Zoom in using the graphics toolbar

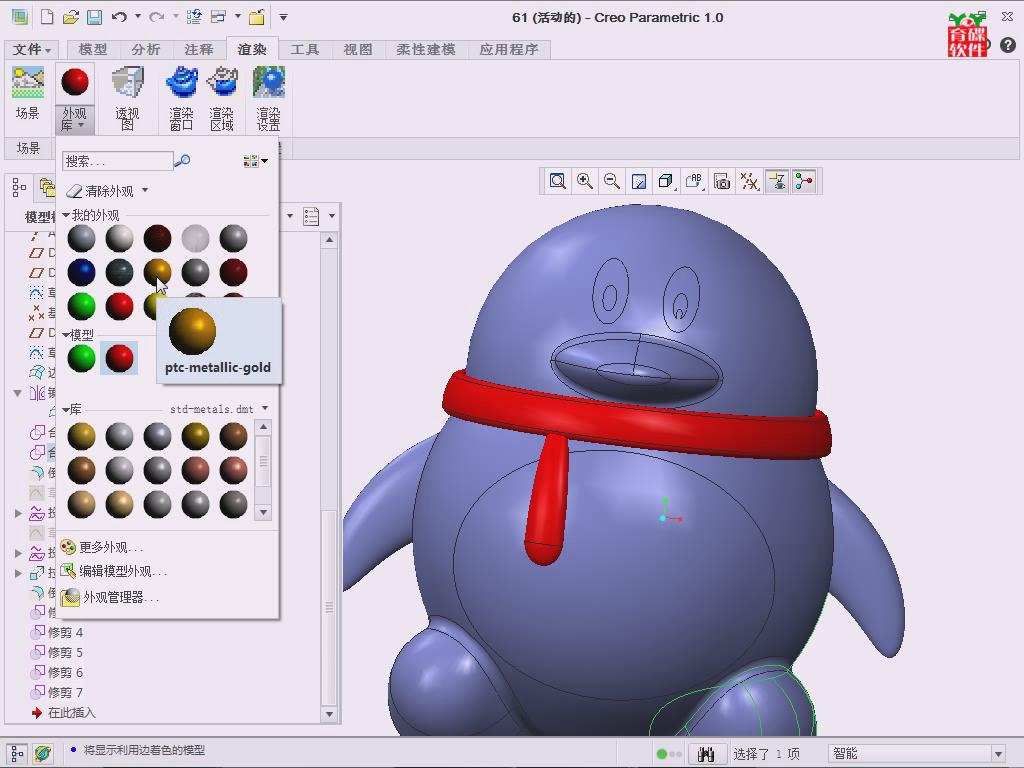click(584, 181)
